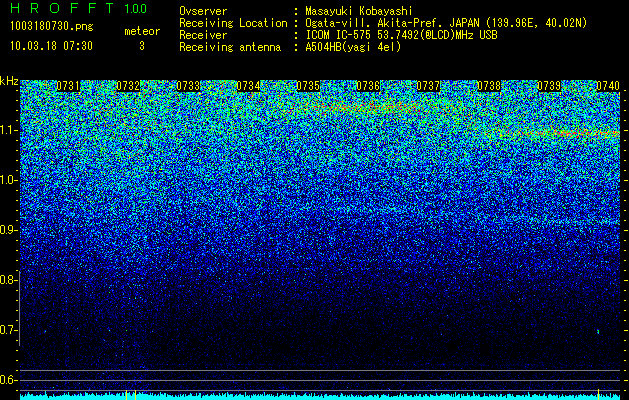Click the filename 1003180730.png
This screenshot has height=400, width=629.
tap(52, 27)
